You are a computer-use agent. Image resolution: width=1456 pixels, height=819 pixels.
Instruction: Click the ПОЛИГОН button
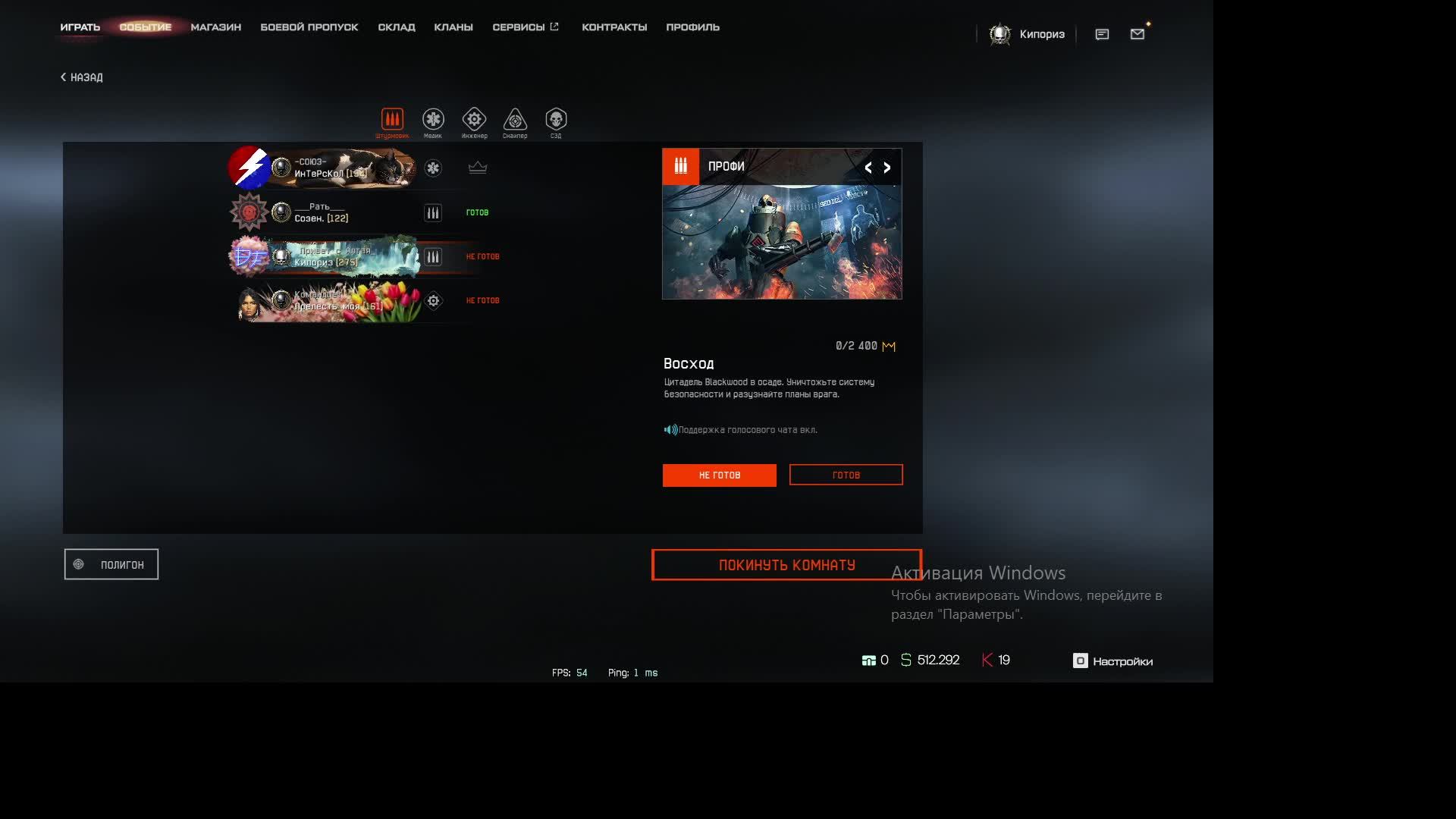click(x=111, y=563)
